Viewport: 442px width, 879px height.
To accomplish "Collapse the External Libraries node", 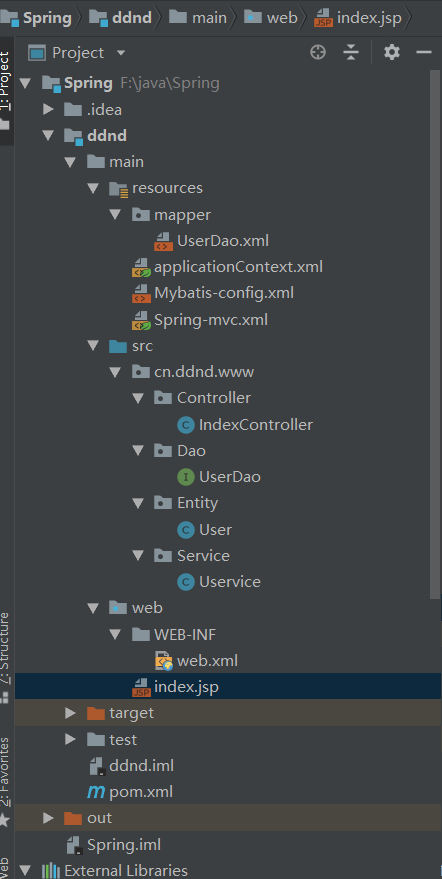I will (x=25, y=871).
